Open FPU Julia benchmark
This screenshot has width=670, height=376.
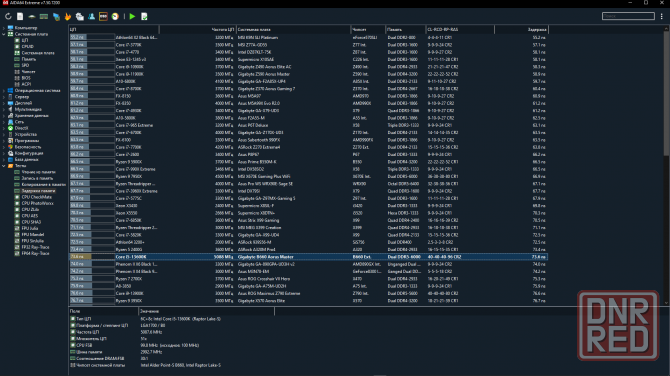click(30, 228)
